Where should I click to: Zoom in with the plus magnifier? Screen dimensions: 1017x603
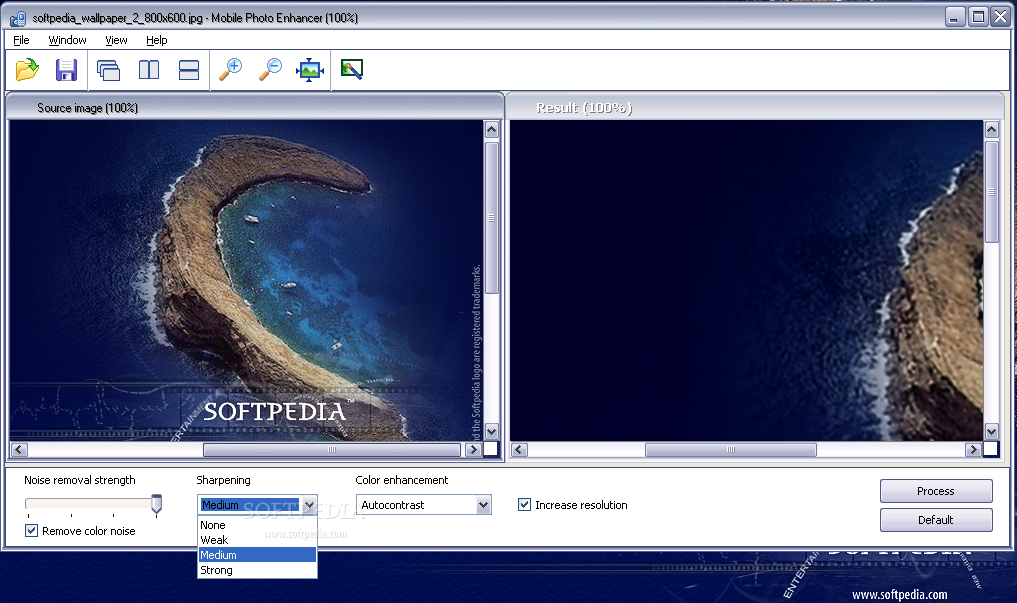point(230,69)
